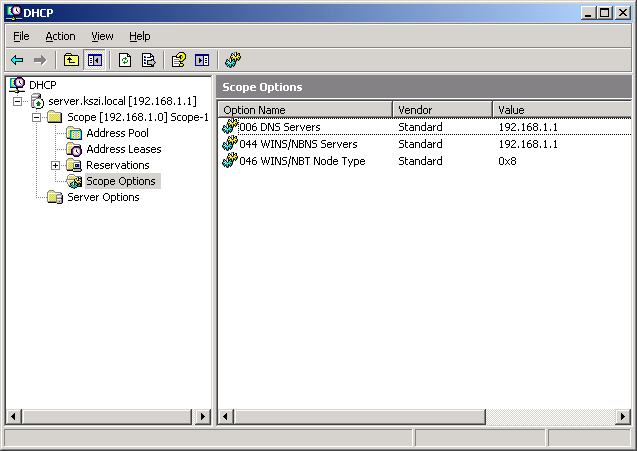The width and height of the screenshot is (637, 451).
Task: Click Standard vendor in DNS Servers row
Action: [x=420, y=127]
